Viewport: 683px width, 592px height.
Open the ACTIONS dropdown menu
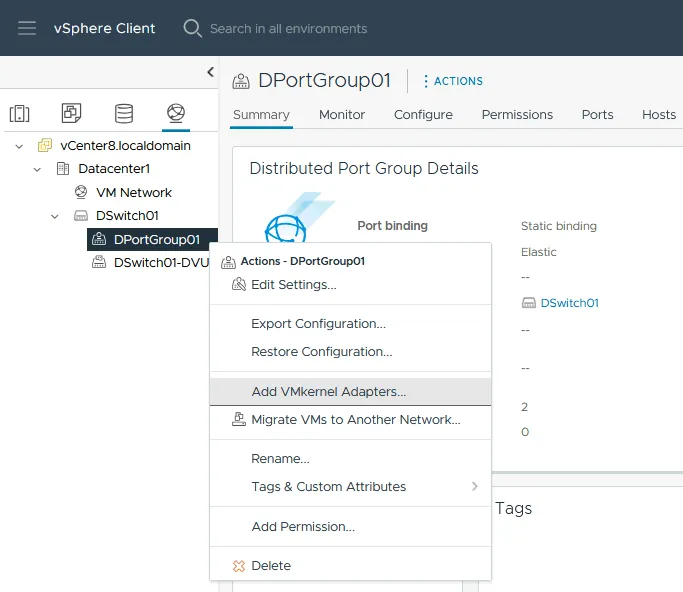453,81
